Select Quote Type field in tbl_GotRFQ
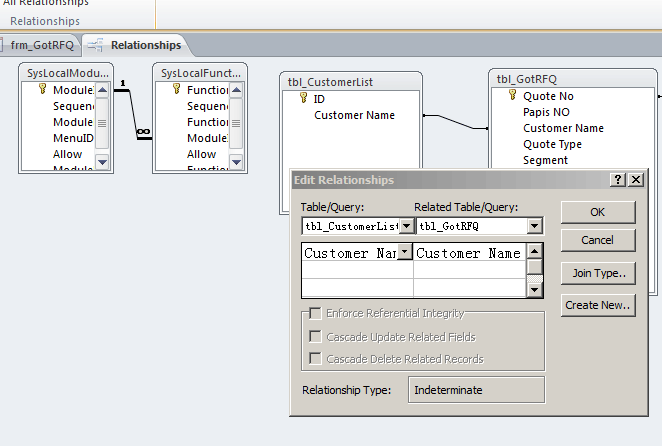The height and width of the screenshot is (446, 662). coord(552,144)
